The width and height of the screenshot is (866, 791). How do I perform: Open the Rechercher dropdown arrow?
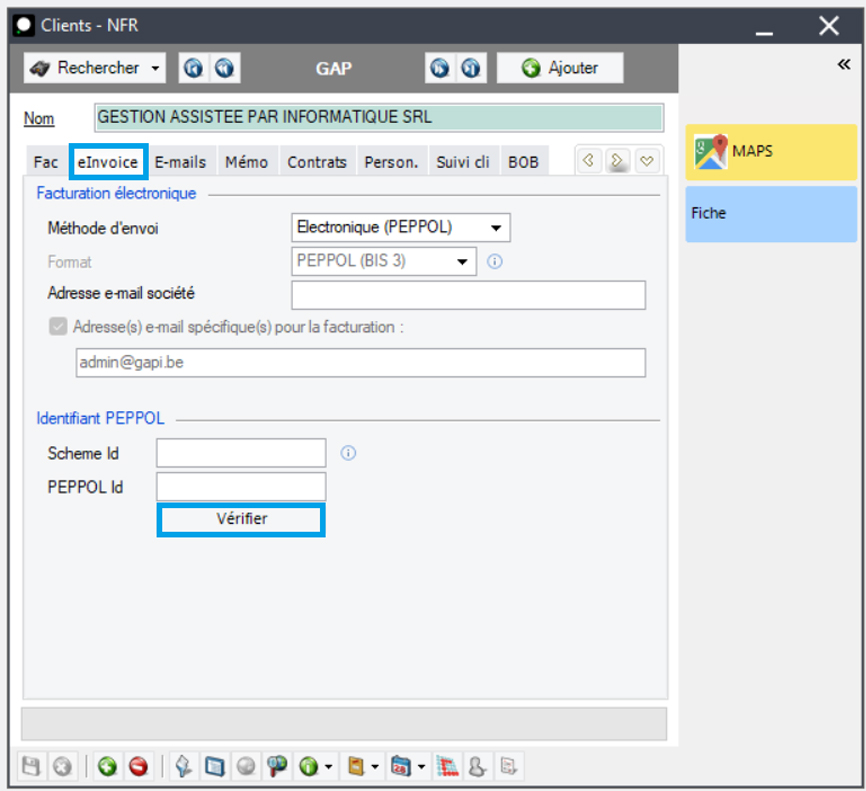click(155, 69)
